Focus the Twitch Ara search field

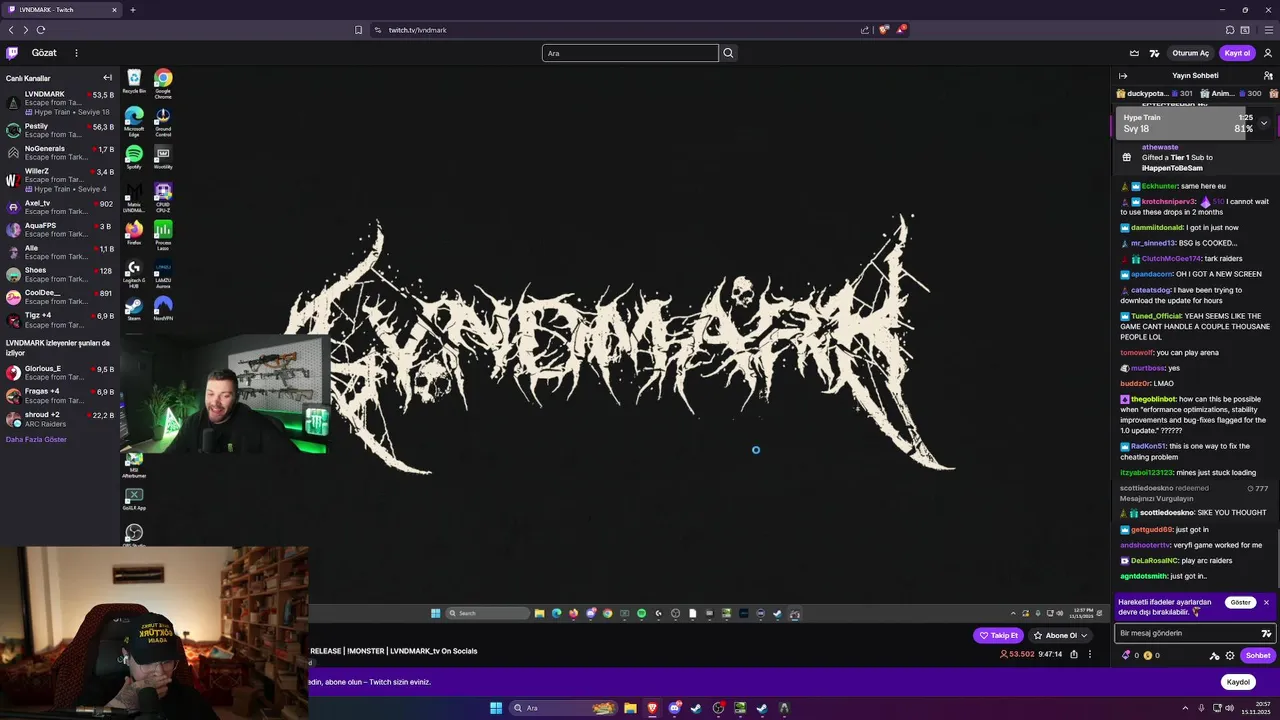tap(630, 53)
